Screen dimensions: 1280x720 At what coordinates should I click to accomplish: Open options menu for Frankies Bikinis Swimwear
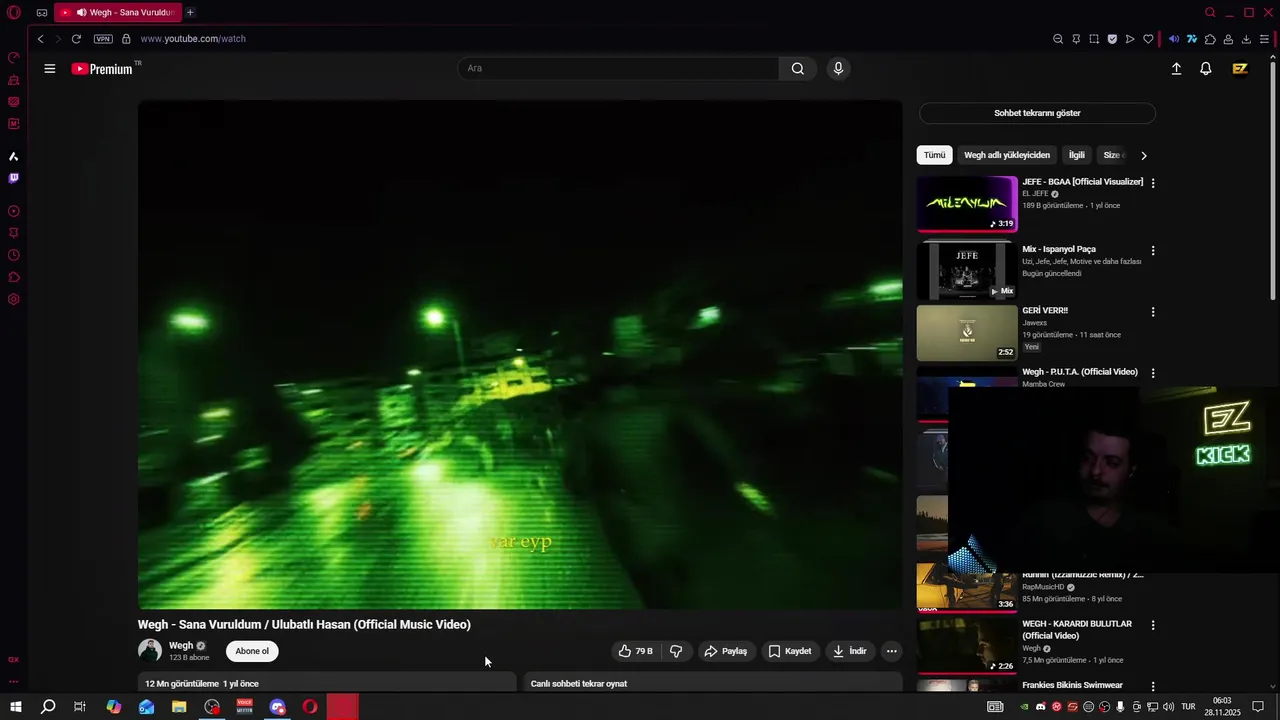point(1153,686)
